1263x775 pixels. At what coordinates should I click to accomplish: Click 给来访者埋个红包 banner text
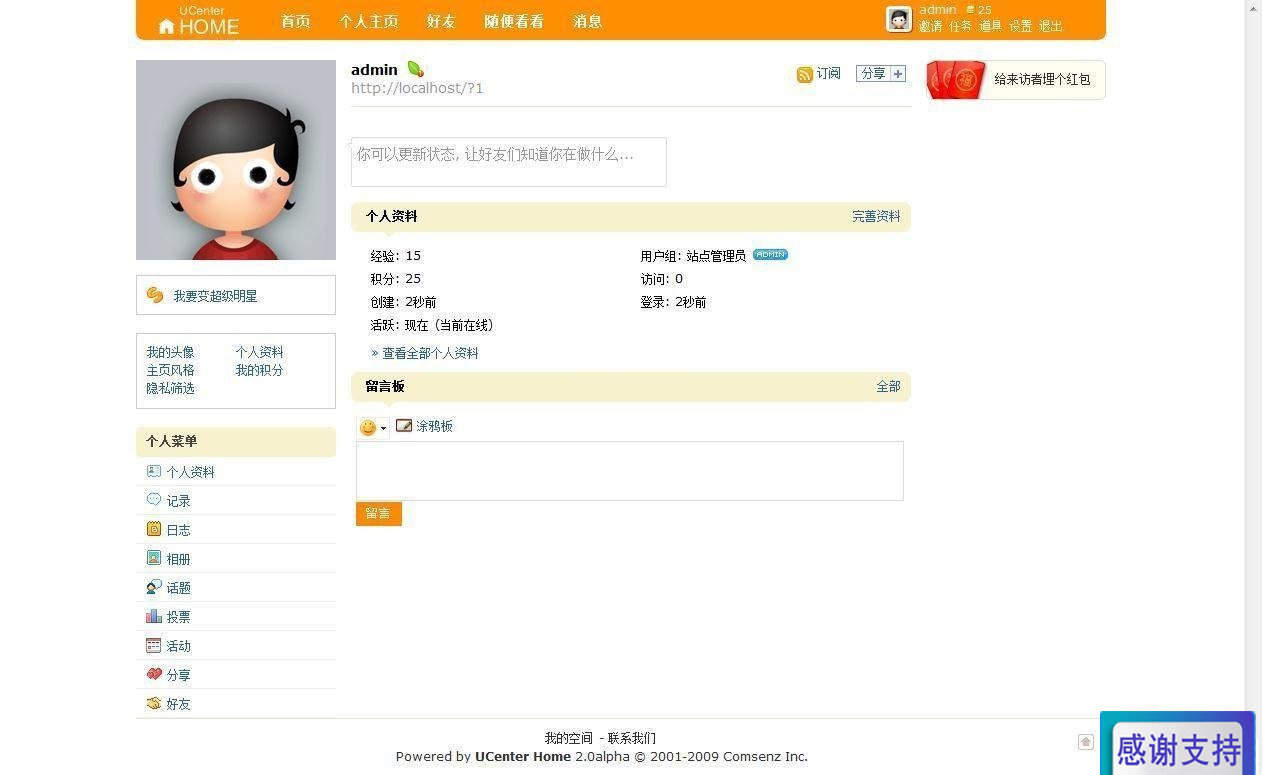[x=1042, y=79]
